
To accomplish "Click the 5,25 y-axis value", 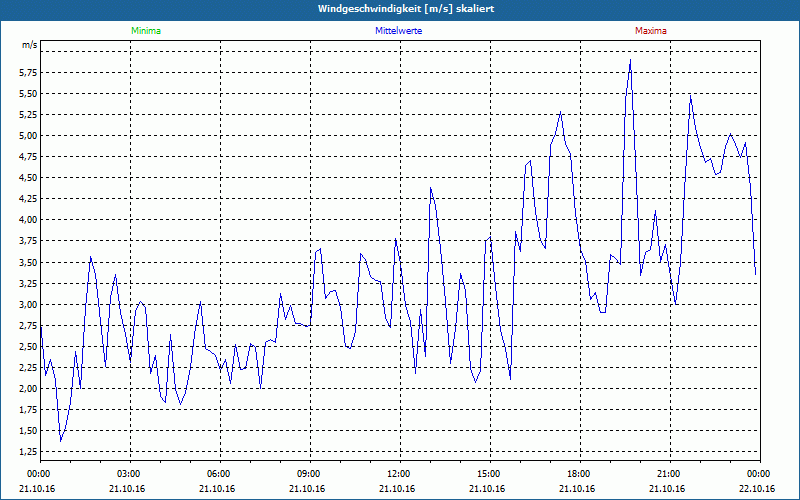I will (x=30, y=115).
